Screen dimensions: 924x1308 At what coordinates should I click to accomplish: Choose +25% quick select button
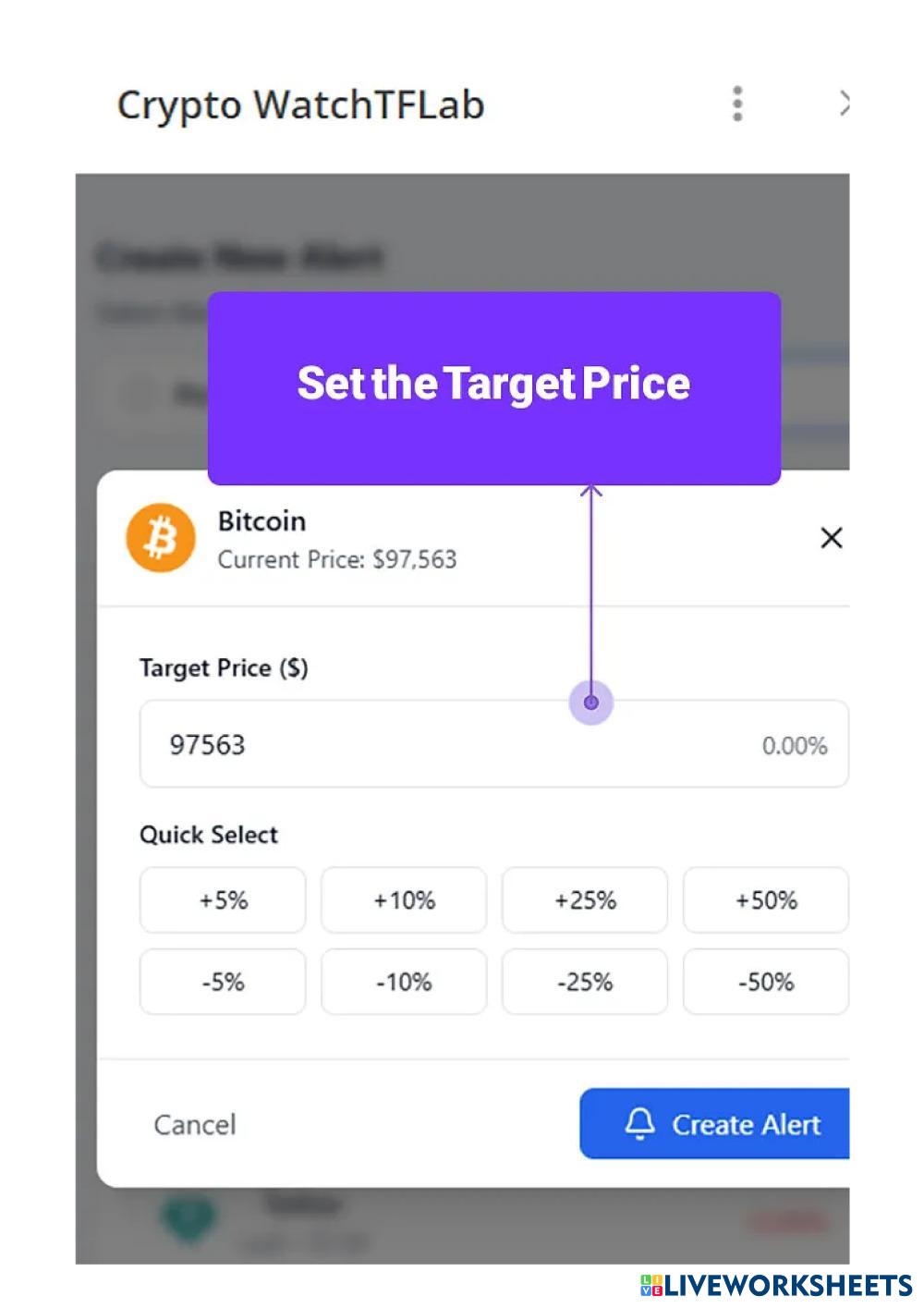[x=585, y=900]
